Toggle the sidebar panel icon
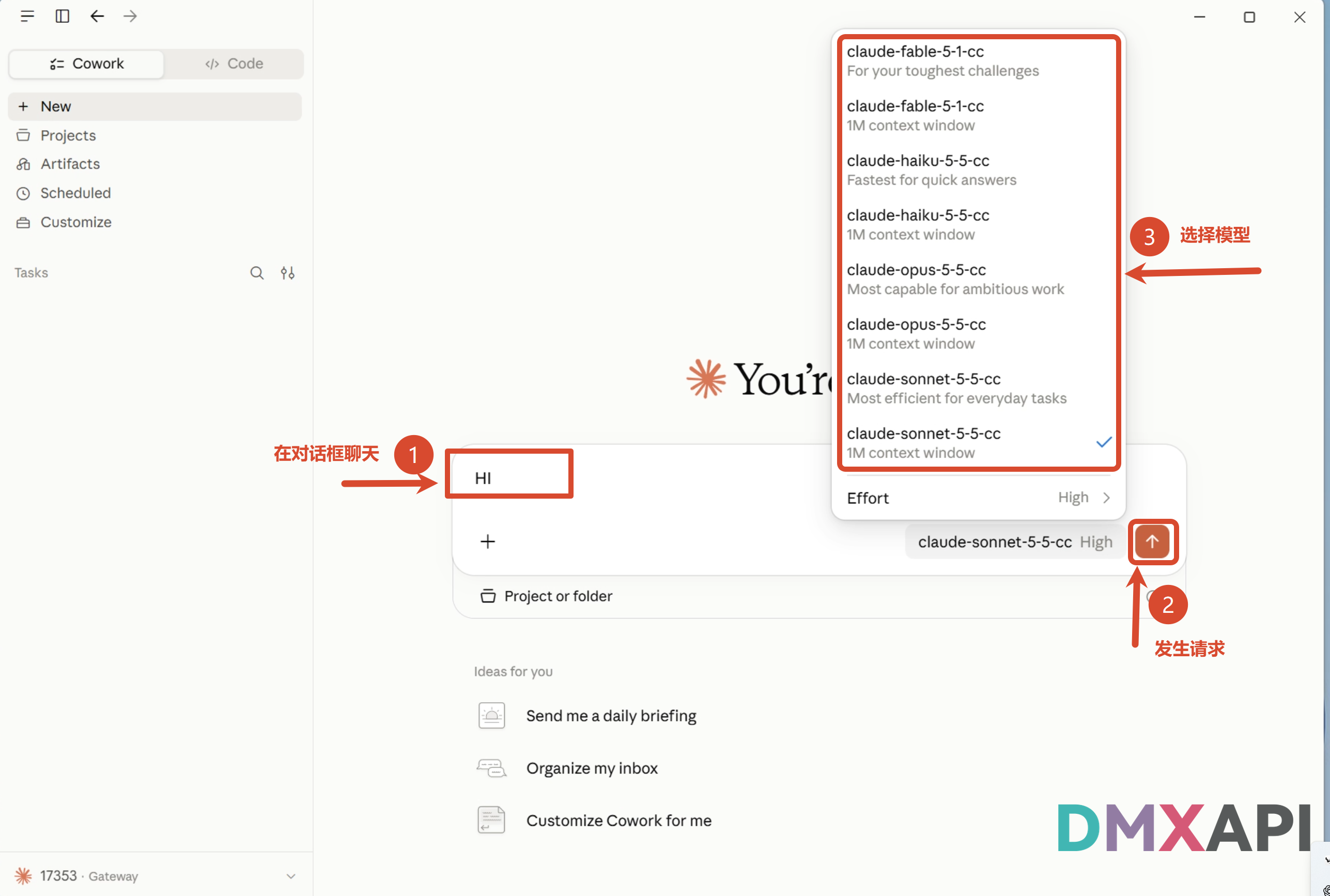 click(x=63, y=16)
